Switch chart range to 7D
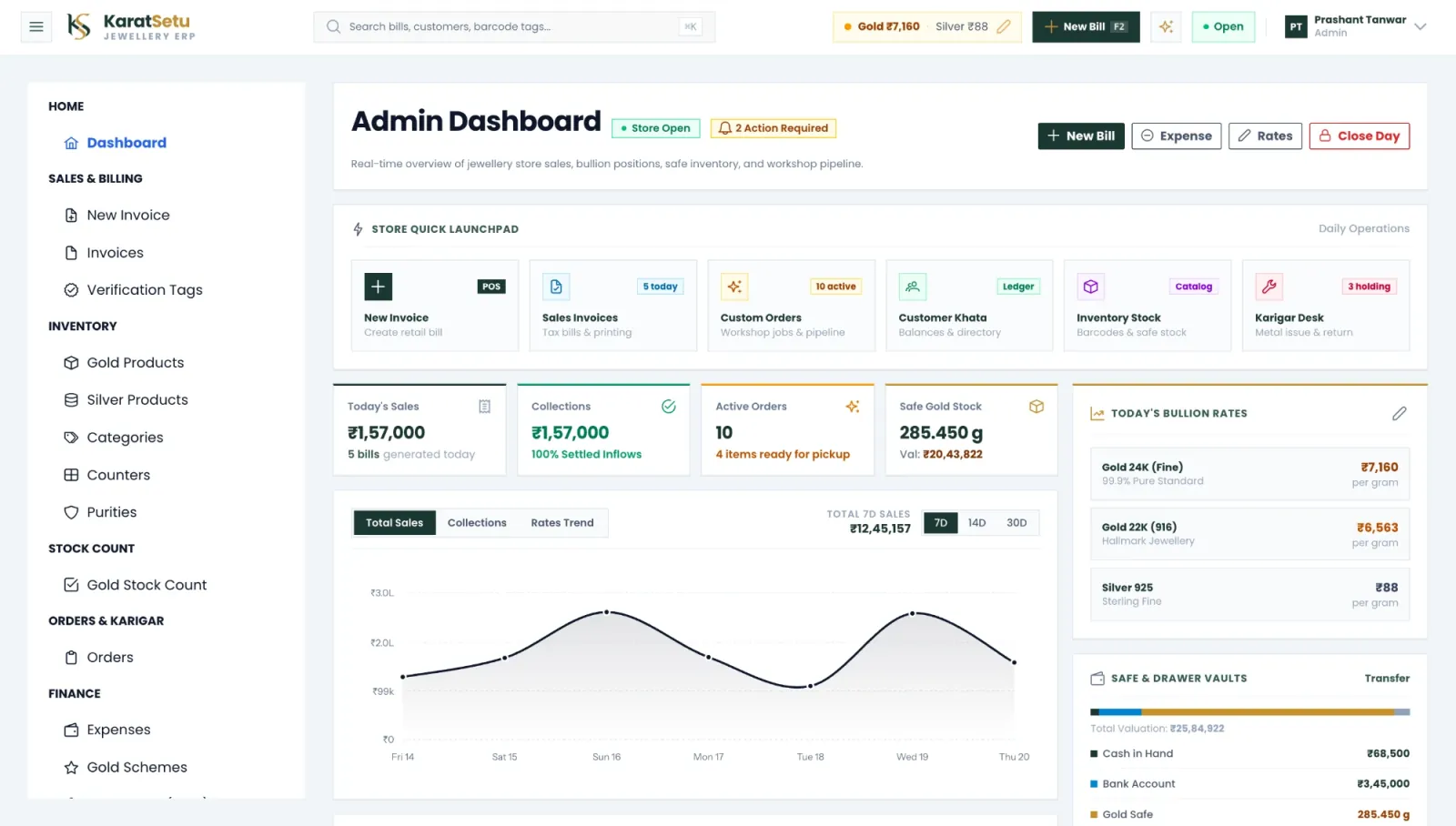1456x826 pixels. (x=941, y=523)
